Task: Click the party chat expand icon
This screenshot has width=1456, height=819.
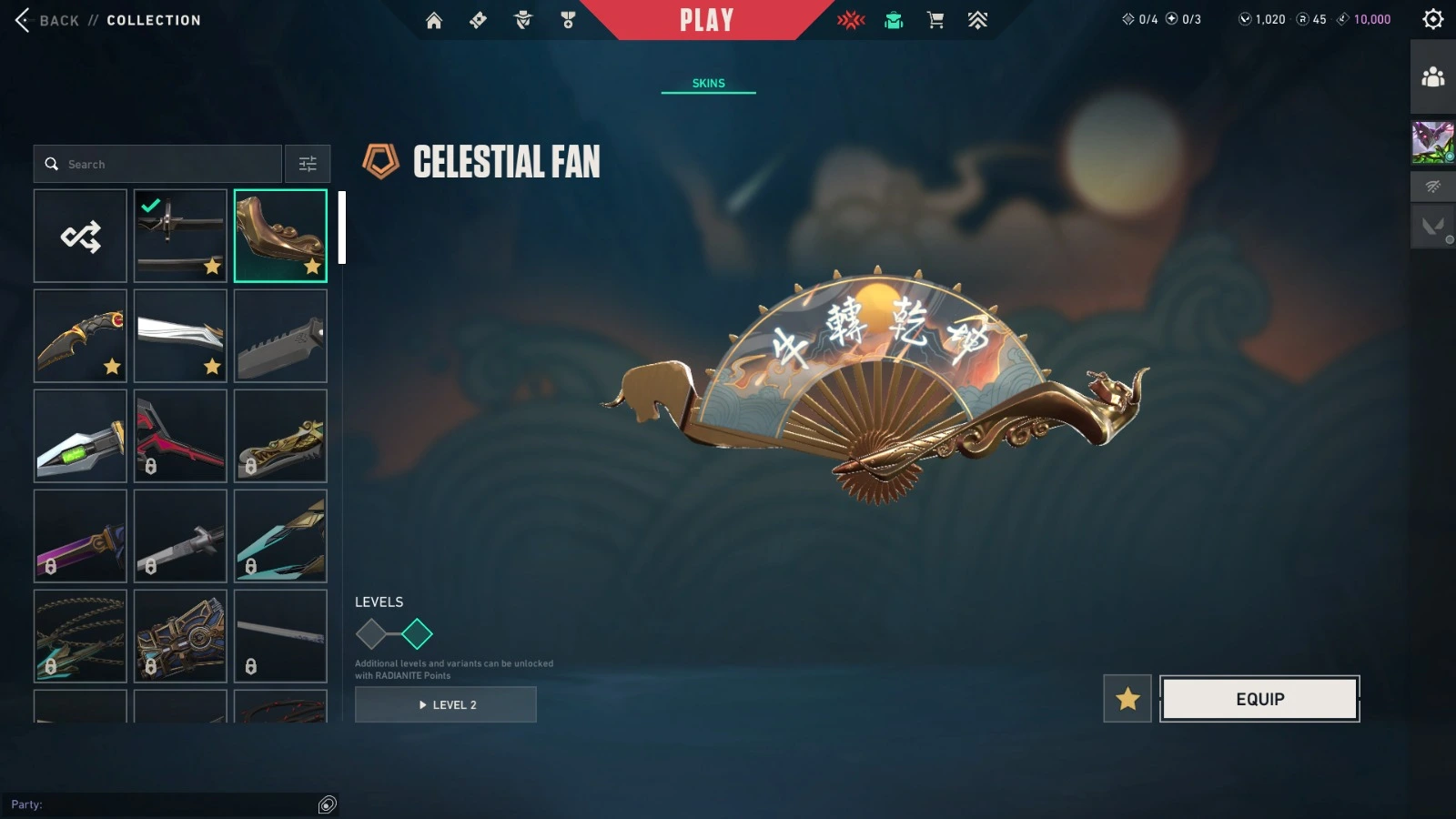Action: point(328,804)
